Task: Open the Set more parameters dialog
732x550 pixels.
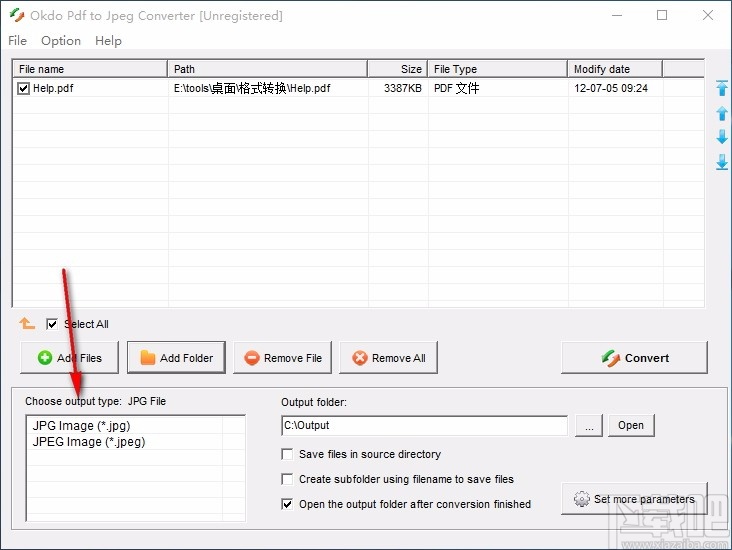Action: (634, 499)
